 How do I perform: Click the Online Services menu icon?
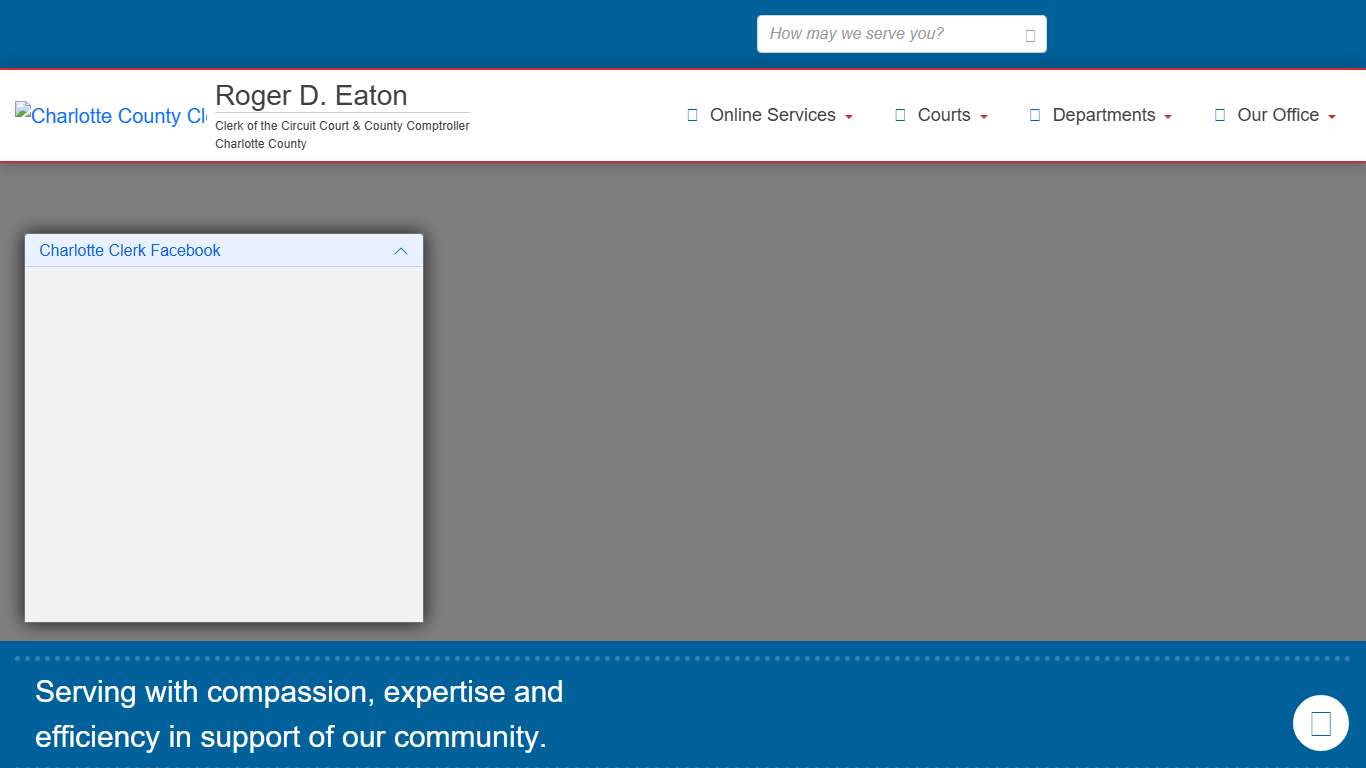(692, 115)
